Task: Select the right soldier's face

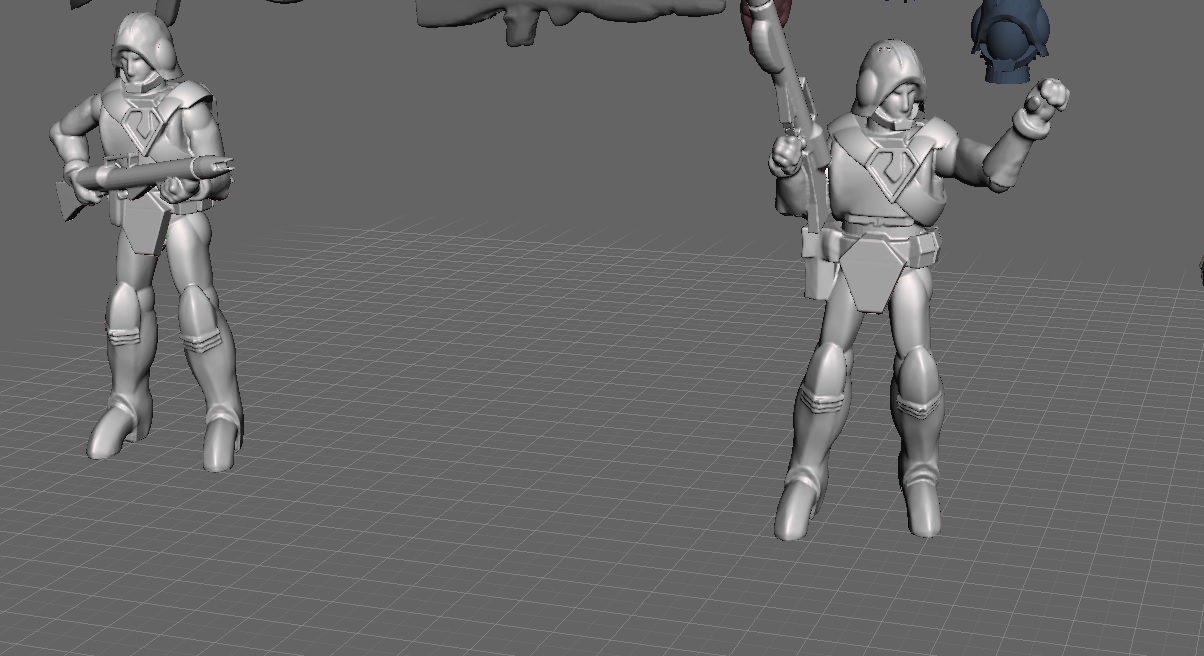Action: coord(902,98)
